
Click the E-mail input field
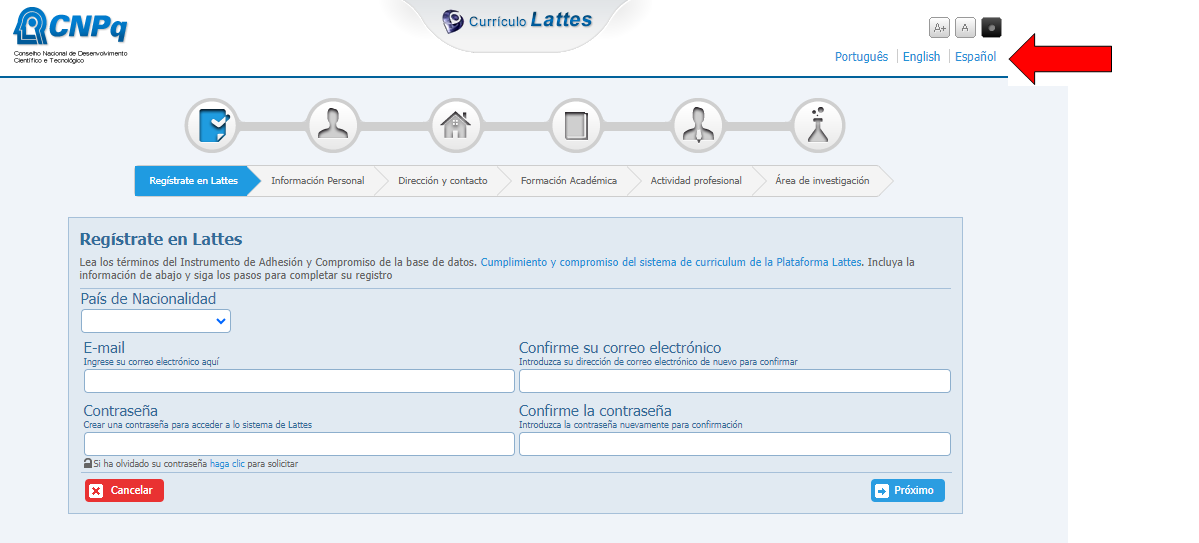pyautogui.click(x=299, y=381)
